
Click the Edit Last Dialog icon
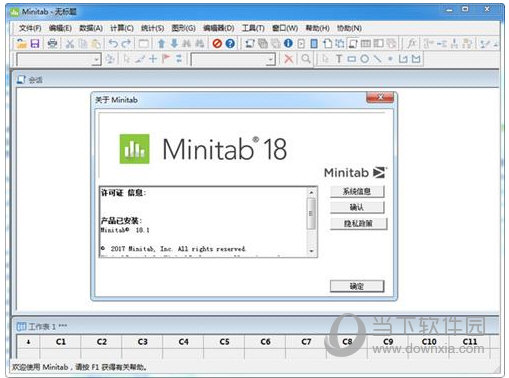[144, 43]
